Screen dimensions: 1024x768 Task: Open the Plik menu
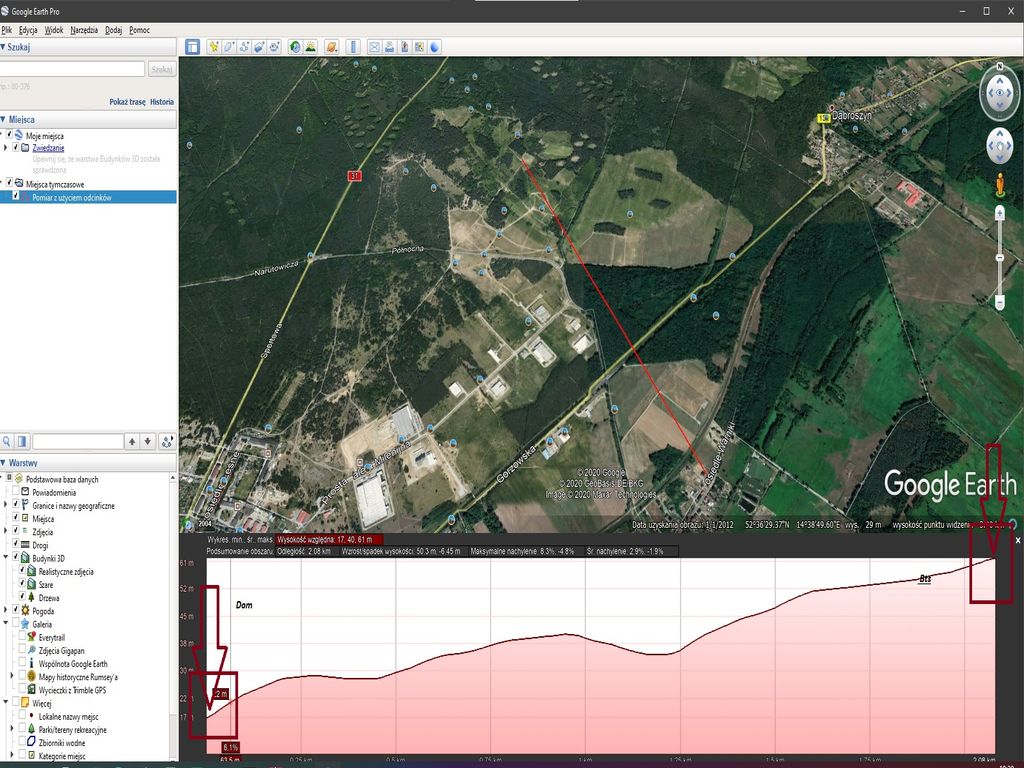[7, 30]
